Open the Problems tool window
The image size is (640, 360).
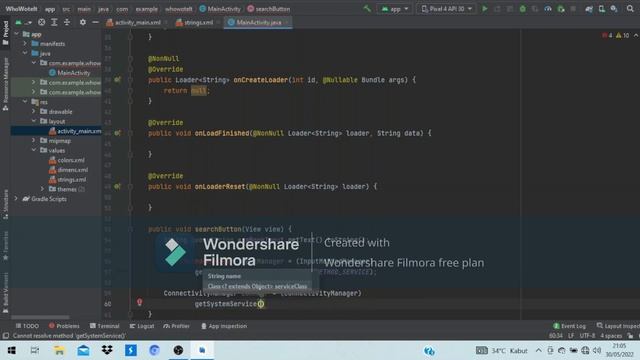[64, 326]
